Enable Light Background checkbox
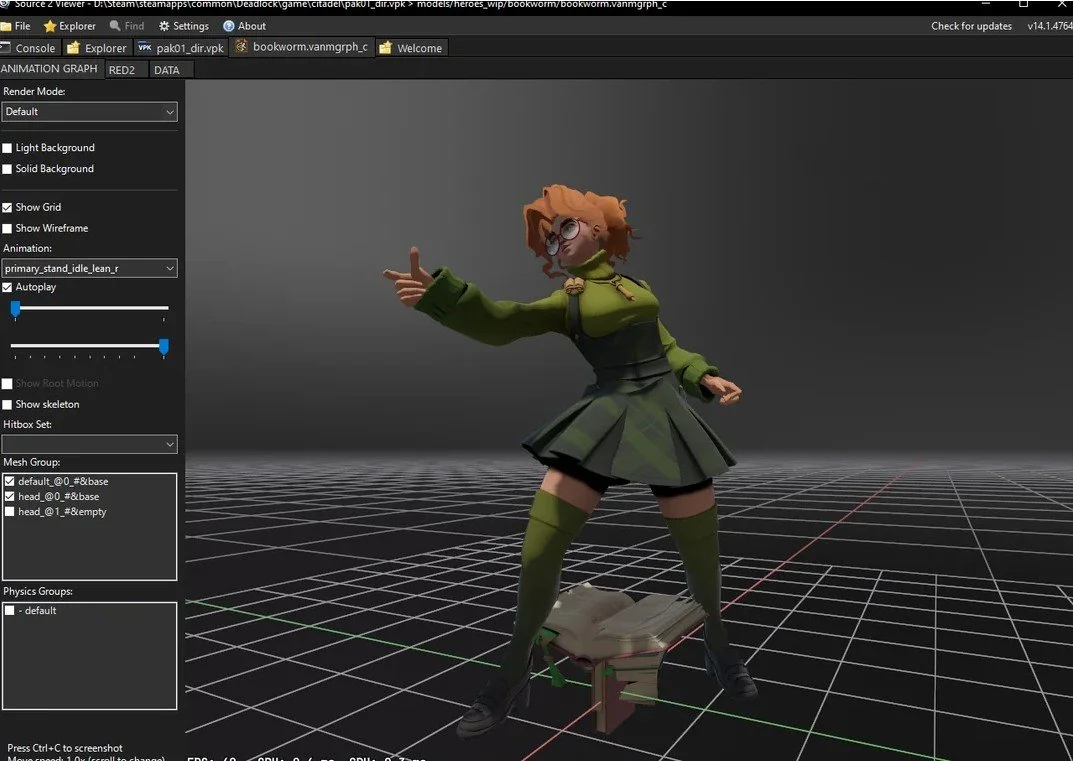The width and height of the screenshot is (1073, 761). (7, 148)
